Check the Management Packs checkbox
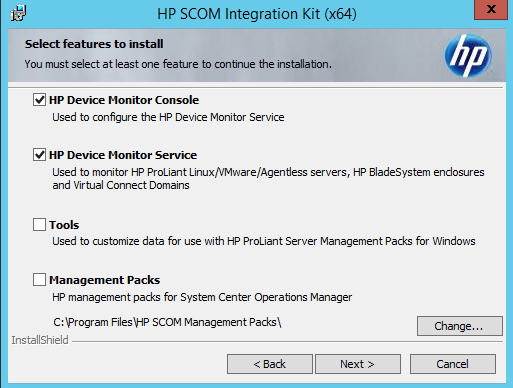Screen dimensions: 513x388 click(x=39, y=280)
